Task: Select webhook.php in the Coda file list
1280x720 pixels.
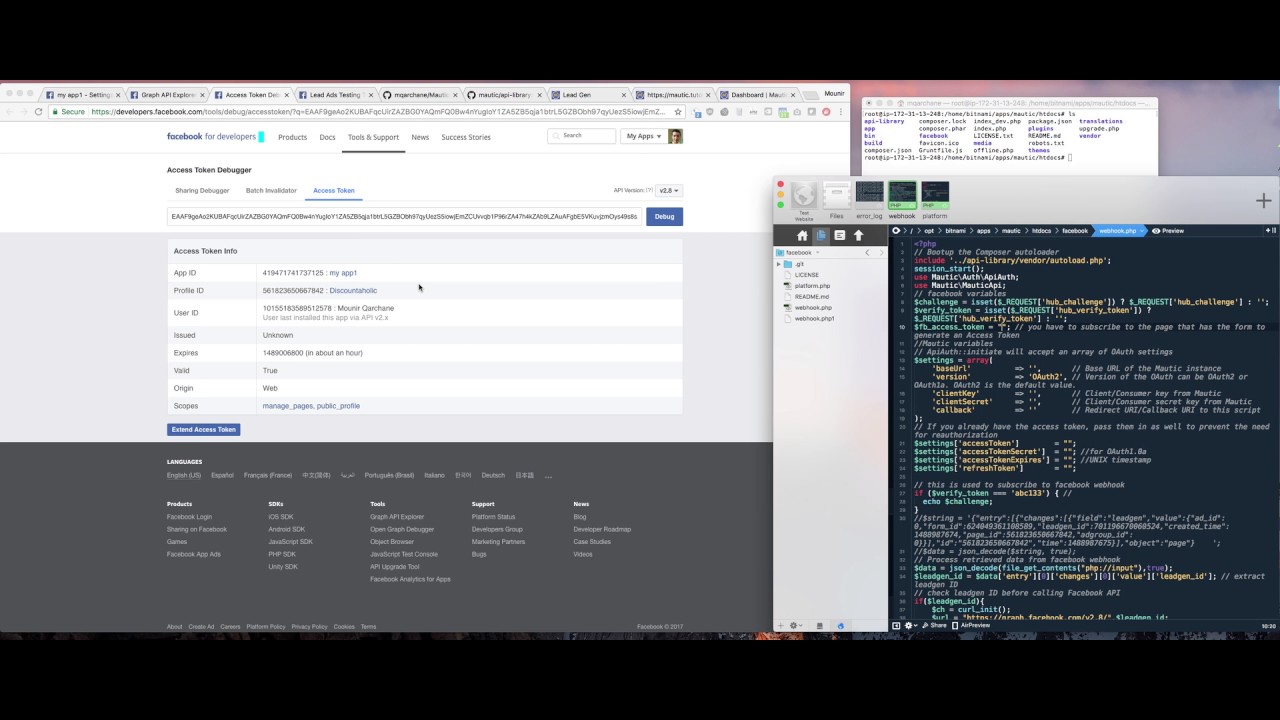Action: [x=812, y=308]
